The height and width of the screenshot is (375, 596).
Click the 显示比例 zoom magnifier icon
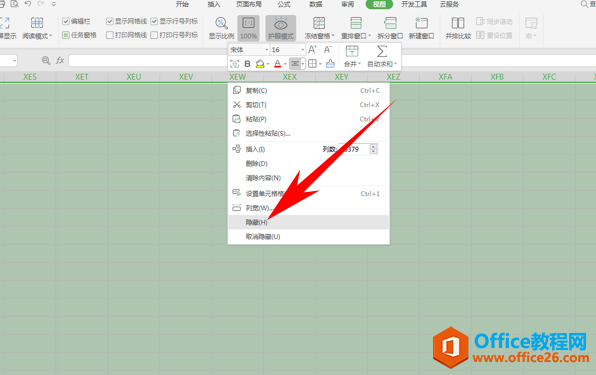click(x=221, y=23)
